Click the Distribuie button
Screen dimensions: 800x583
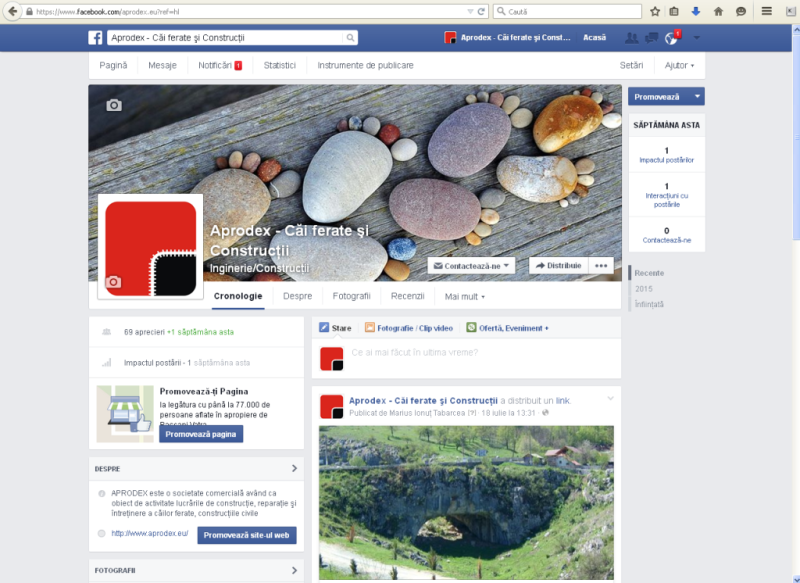pyautogui.click(x=558, y=266)
